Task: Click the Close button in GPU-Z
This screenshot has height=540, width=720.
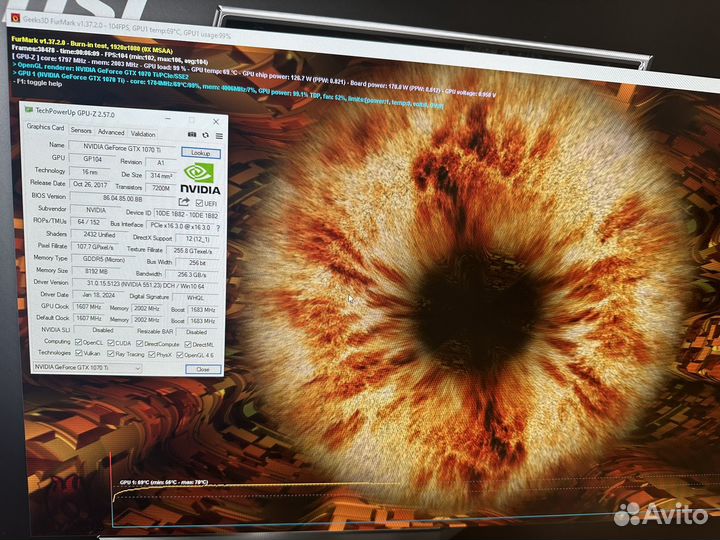Action: click(x=203, y=369)
